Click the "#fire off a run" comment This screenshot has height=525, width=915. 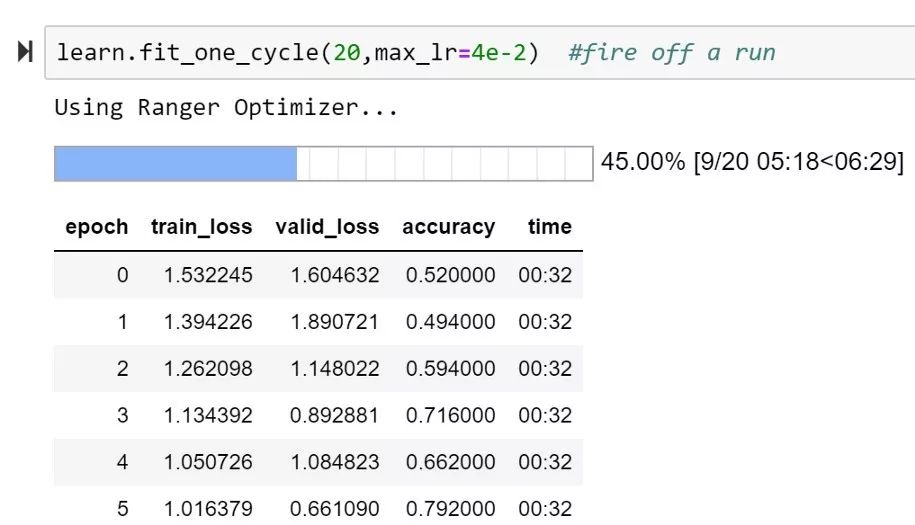pyautogui.click(x=671, y=53)
